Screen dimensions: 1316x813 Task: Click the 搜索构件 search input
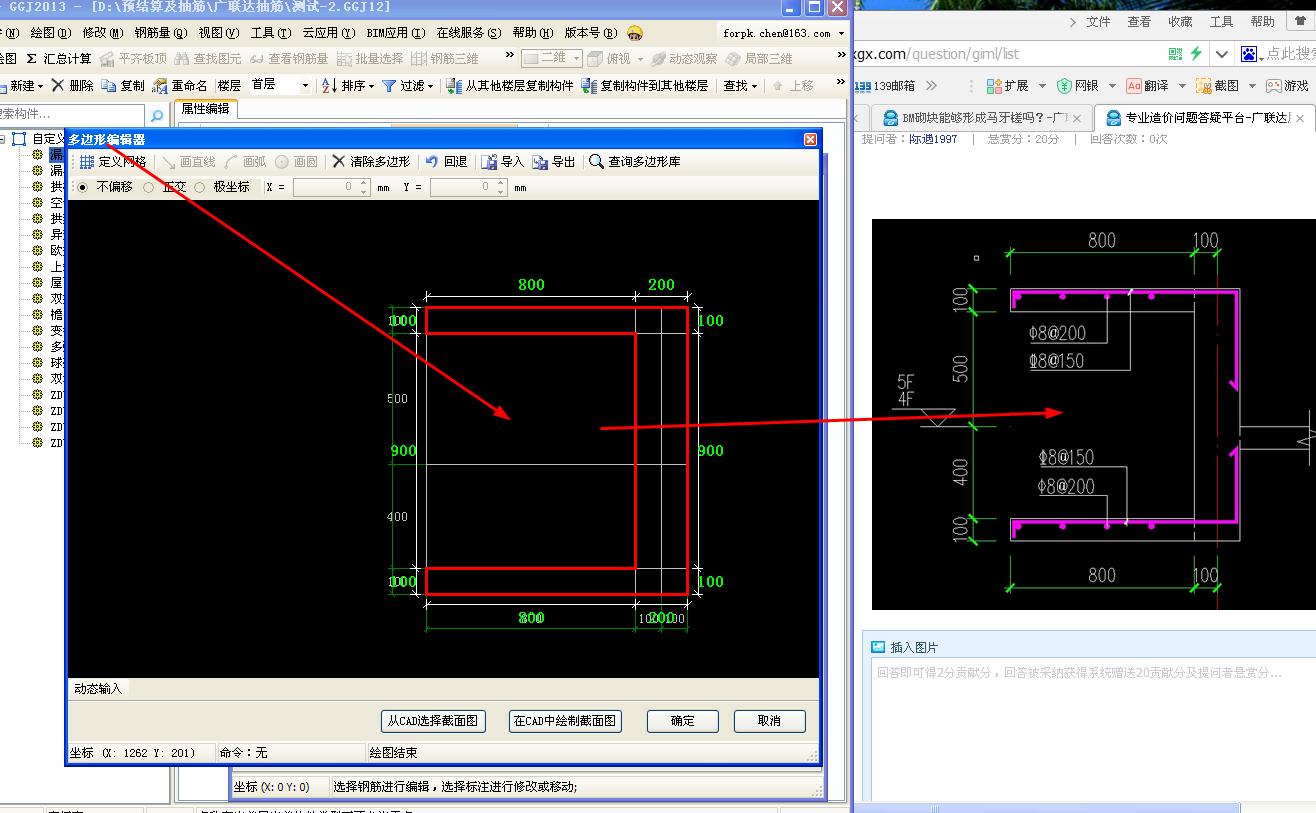72,115
